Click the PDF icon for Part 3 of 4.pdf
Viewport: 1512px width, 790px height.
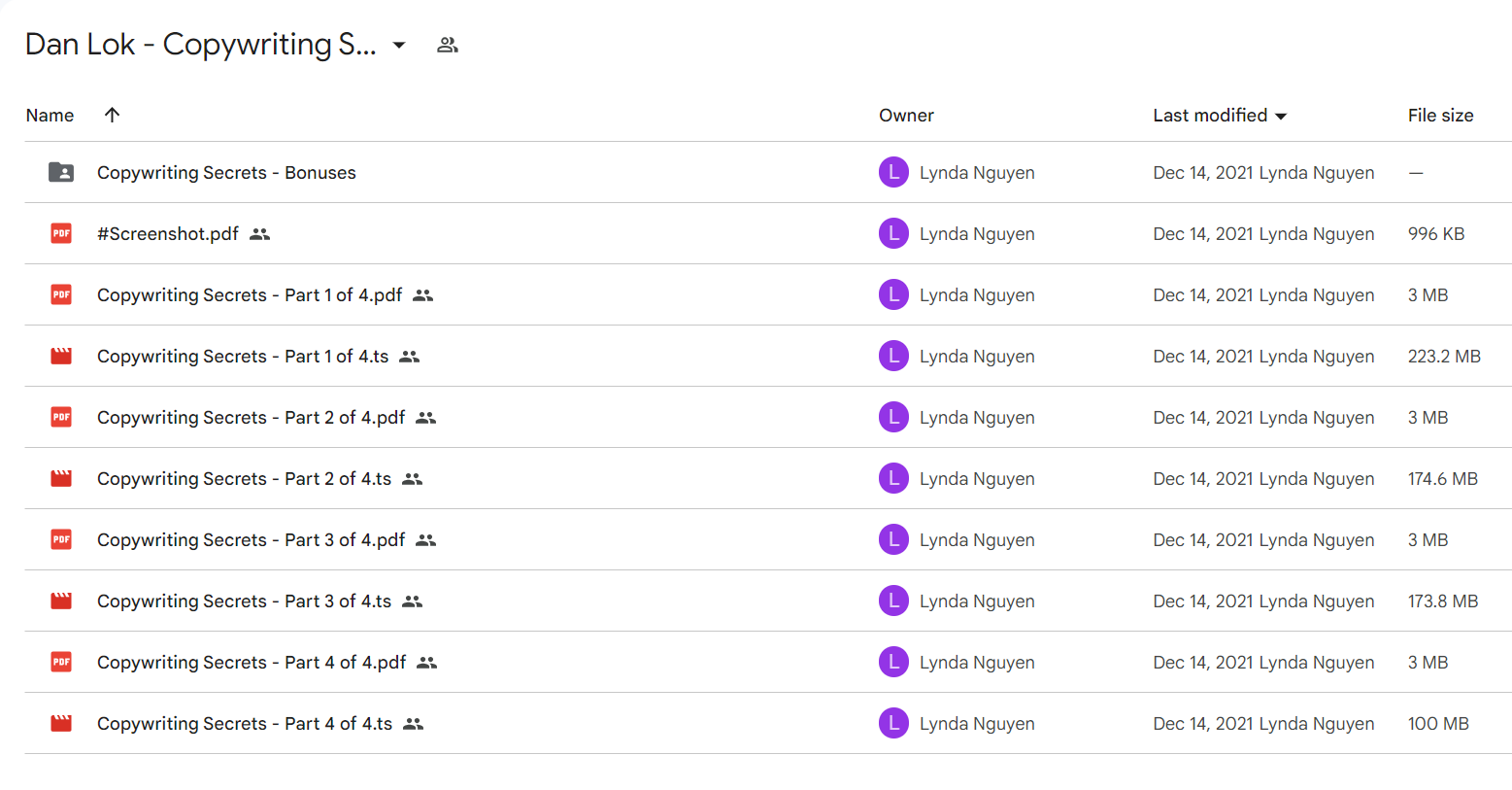pos(61,539)
